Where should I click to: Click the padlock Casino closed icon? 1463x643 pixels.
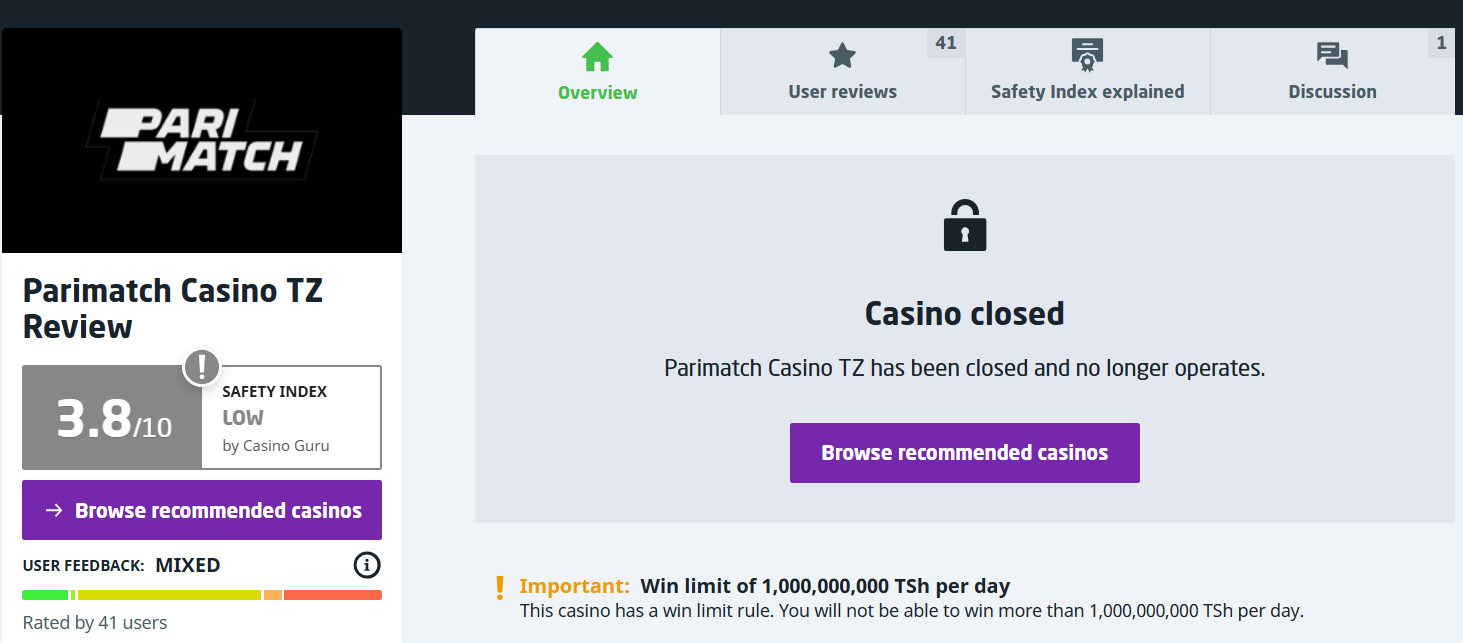pyautogui.click(x=965, y=226)
